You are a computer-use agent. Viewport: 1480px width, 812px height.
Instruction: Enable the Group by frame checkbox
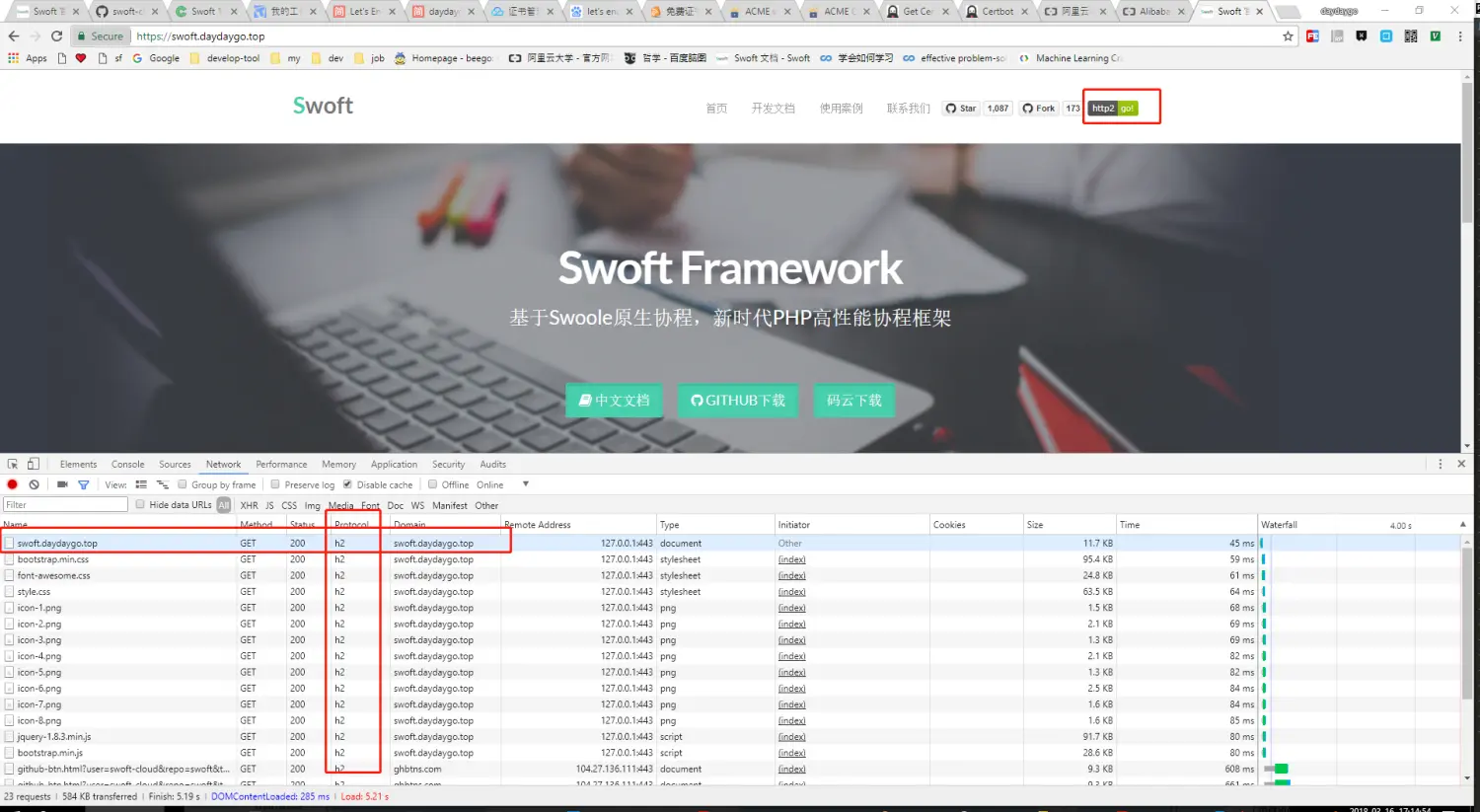point(183,484)
